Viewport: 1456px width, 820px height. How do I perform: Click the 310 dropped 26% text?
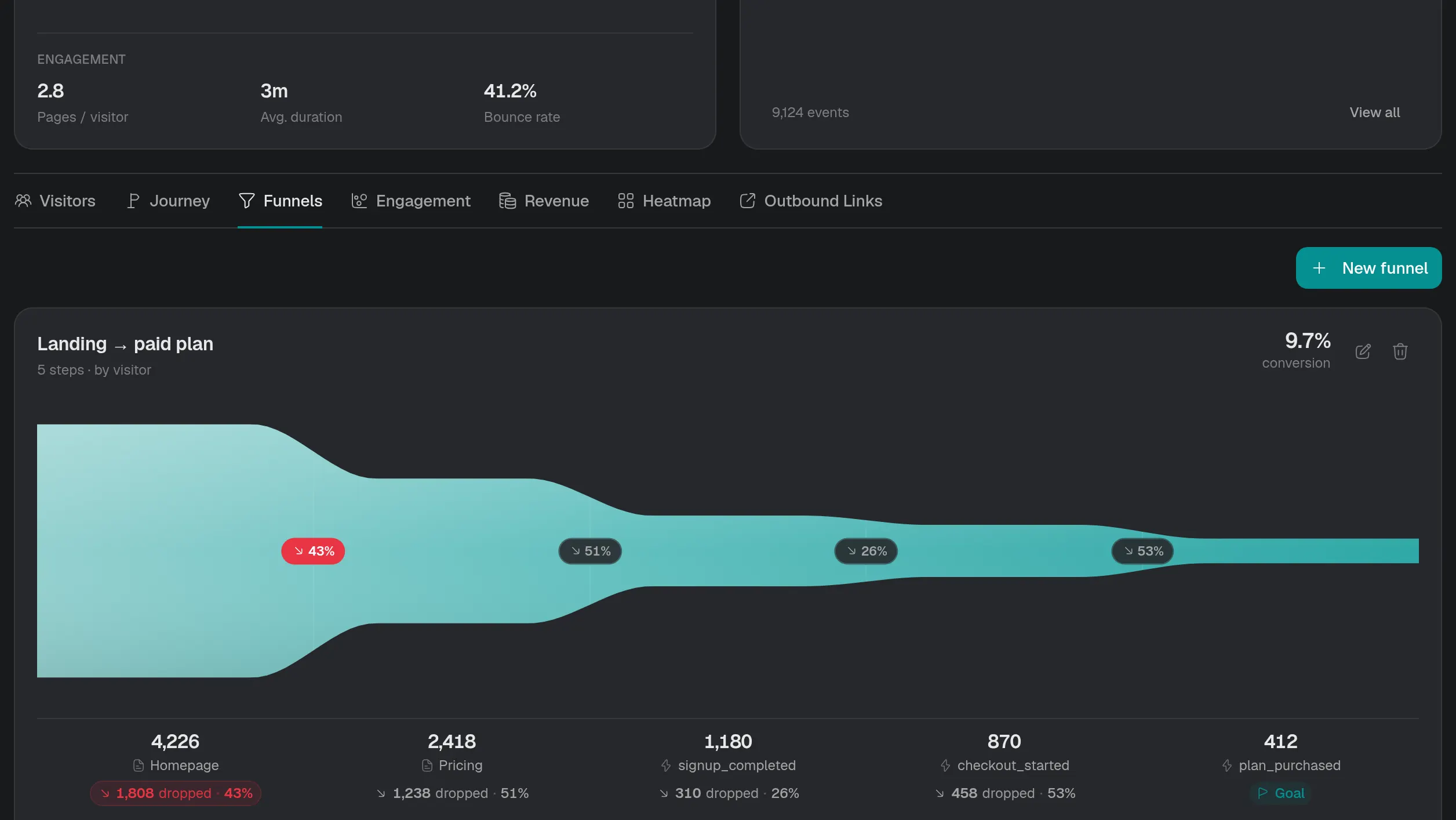pyautogui.click(x=729, y=793)
